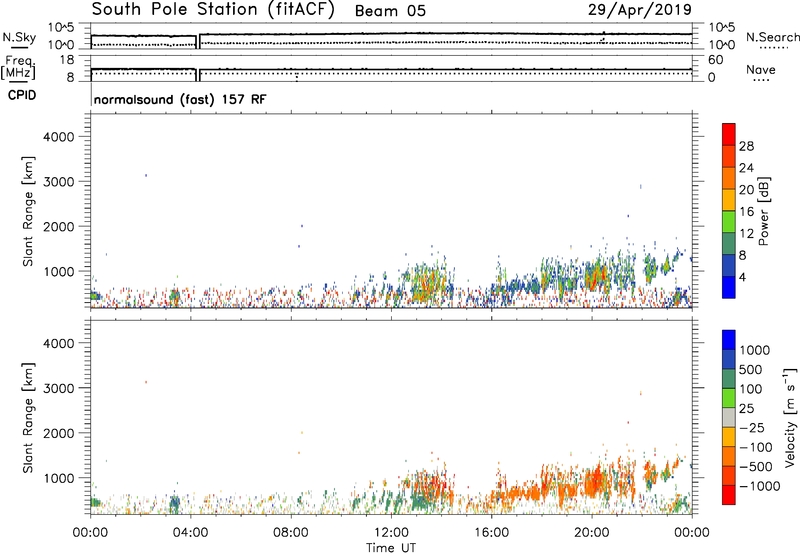Click Slant Range label of power panel

click(28, 211)
